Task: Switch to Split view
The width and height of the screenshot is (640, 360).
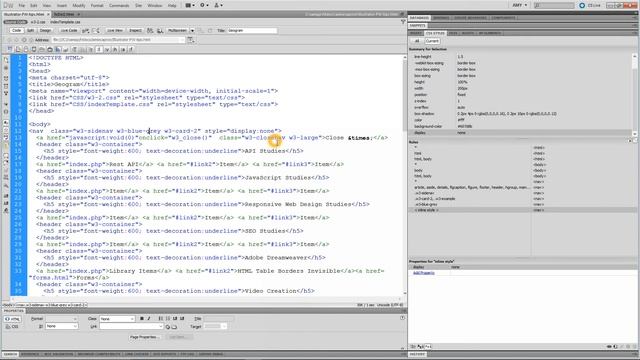Action: (x=30, y=31)
